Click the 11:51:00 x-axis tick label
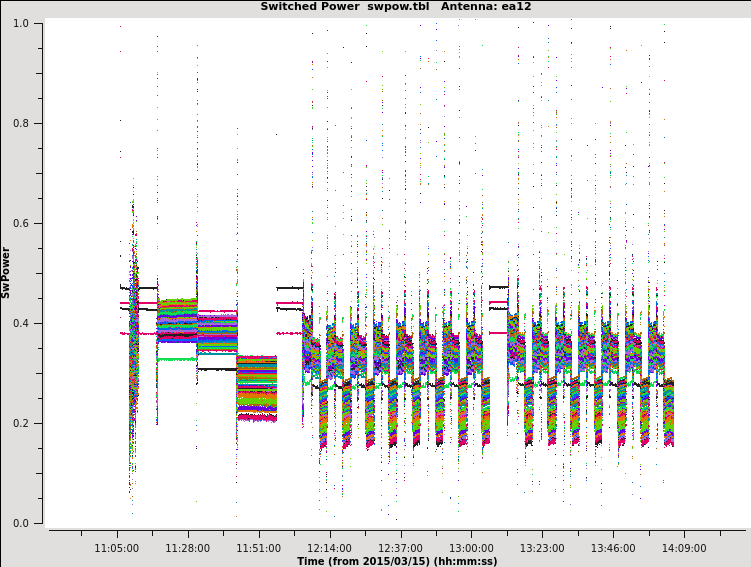This screenshot has width=751, height=567. click(258, 548)
